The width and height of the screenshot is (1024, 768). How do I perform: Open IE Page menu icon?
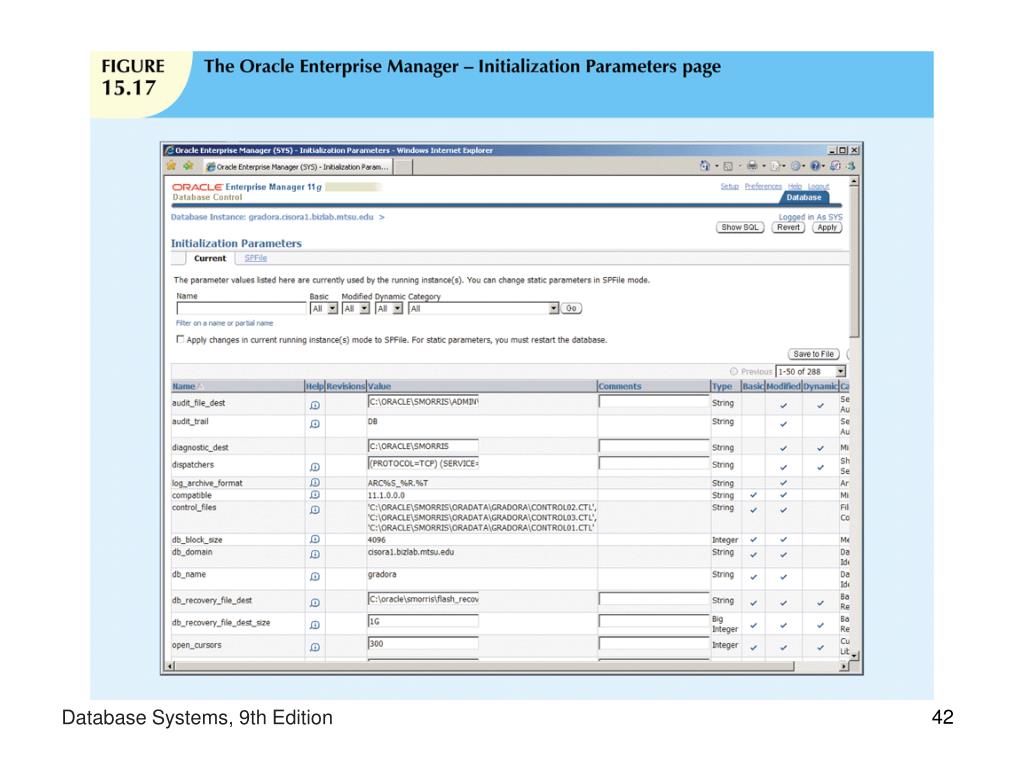coord(775,166)
